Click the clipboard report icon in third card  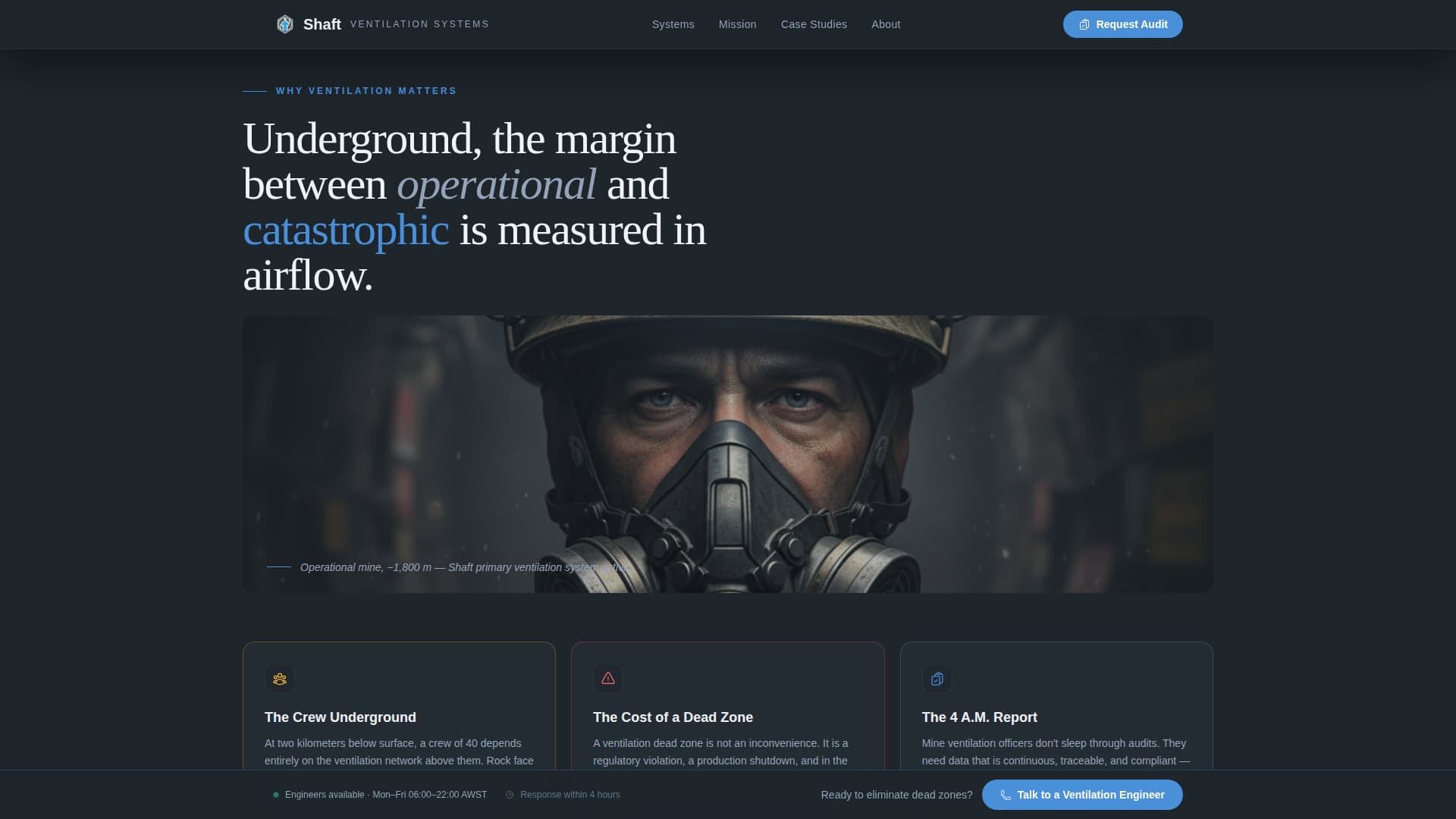(x=937, y=679)
